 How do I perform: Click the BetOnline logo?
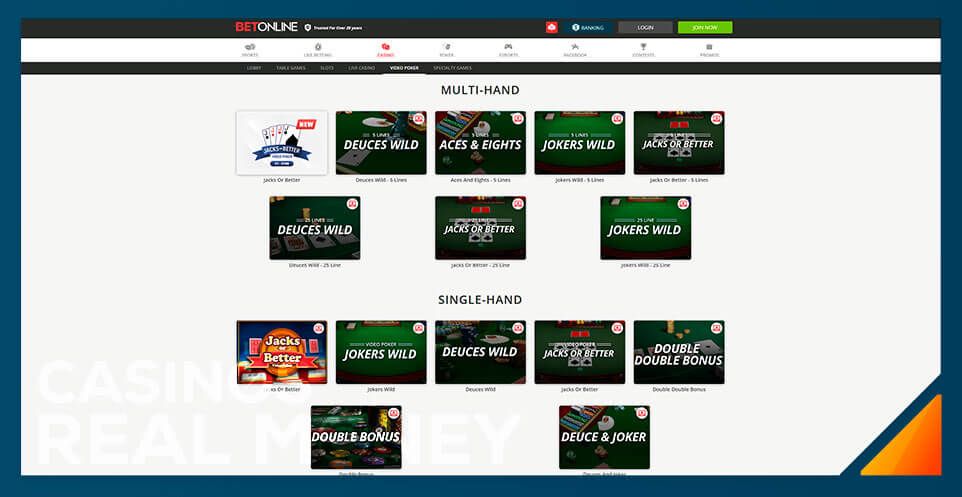point(266,27)
